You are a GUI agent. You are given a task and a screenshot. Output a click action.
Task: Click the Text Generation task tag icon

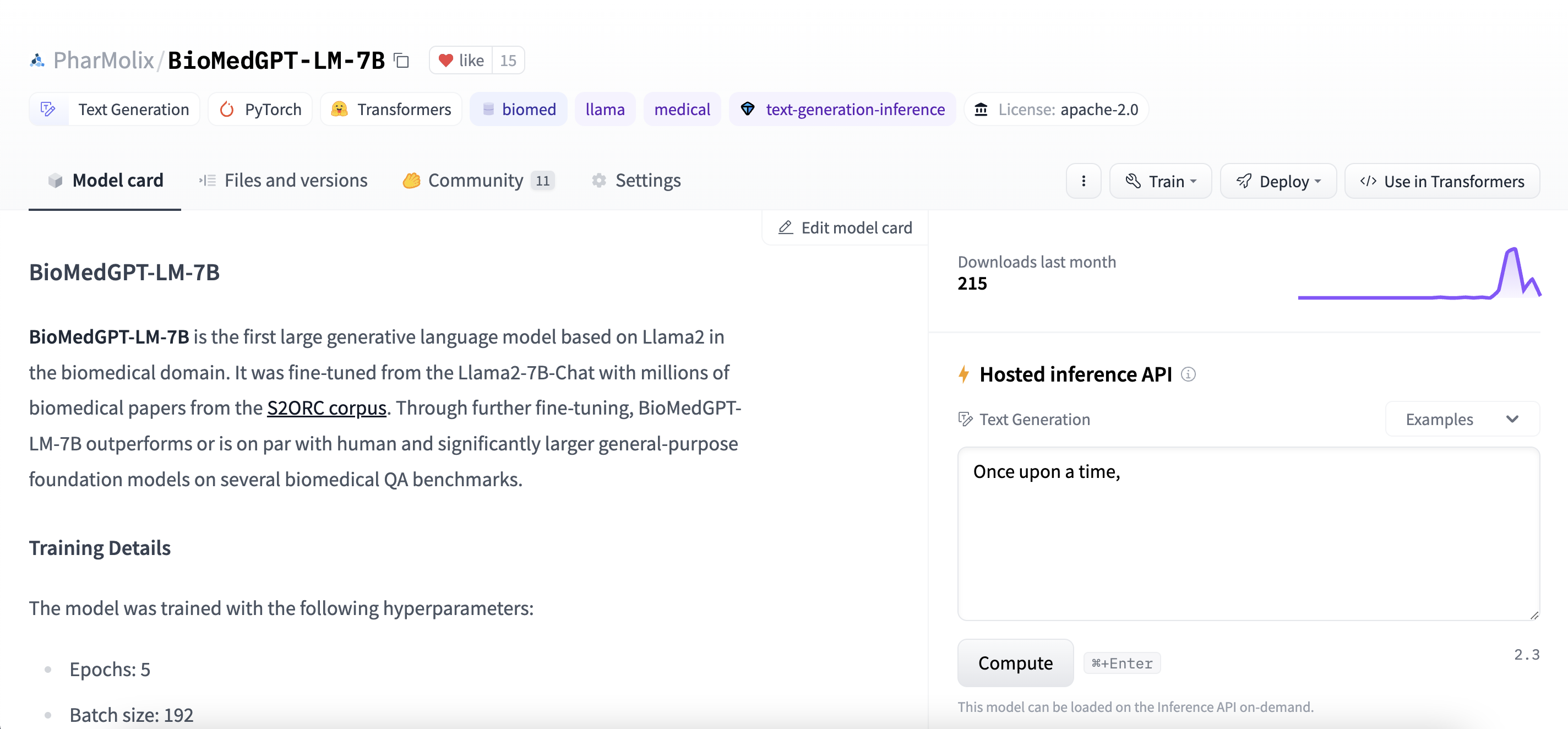[x=48, y=110]
